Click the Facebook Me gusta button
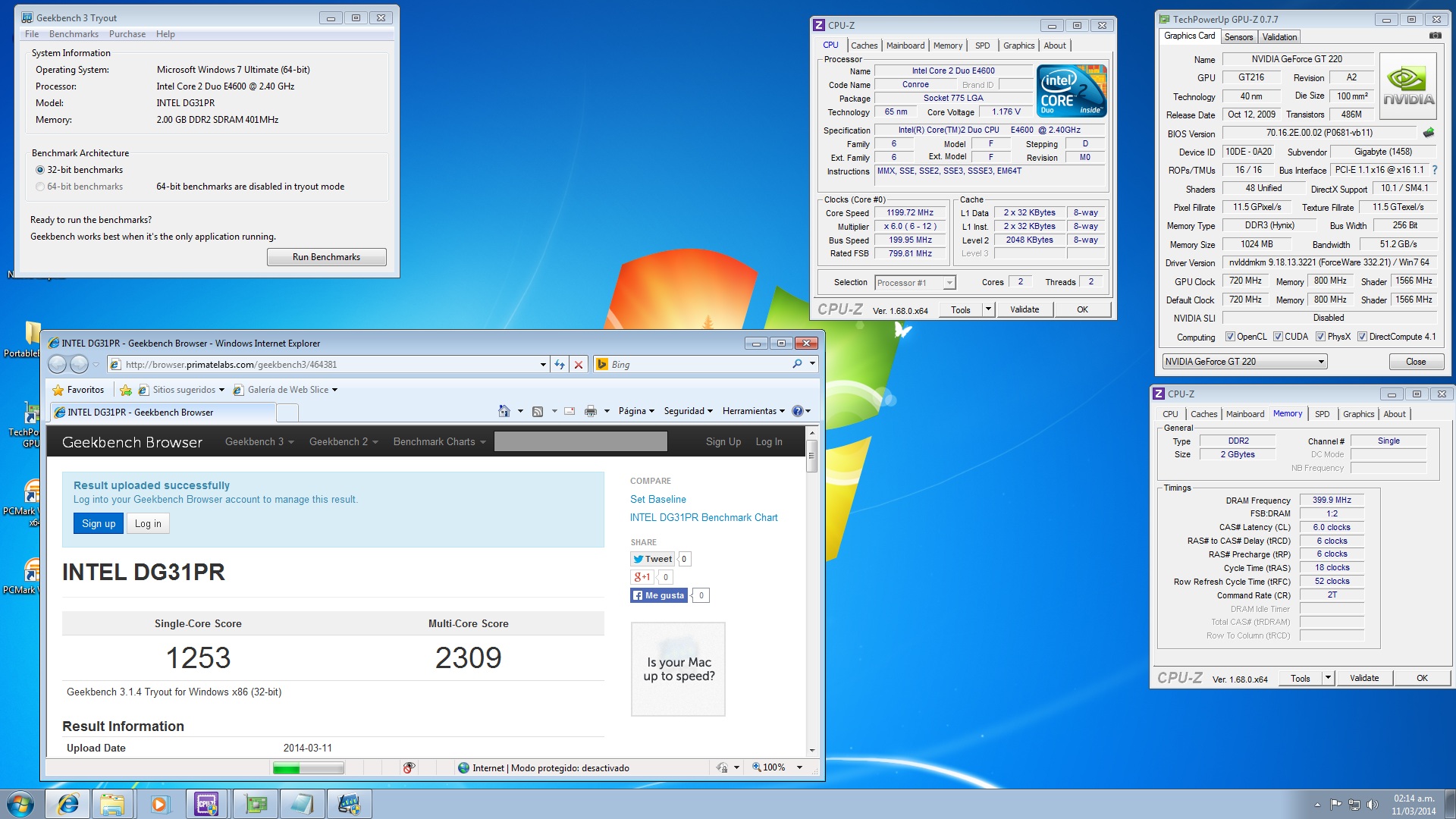1456x819 pixels. click(x=659, y=595)
